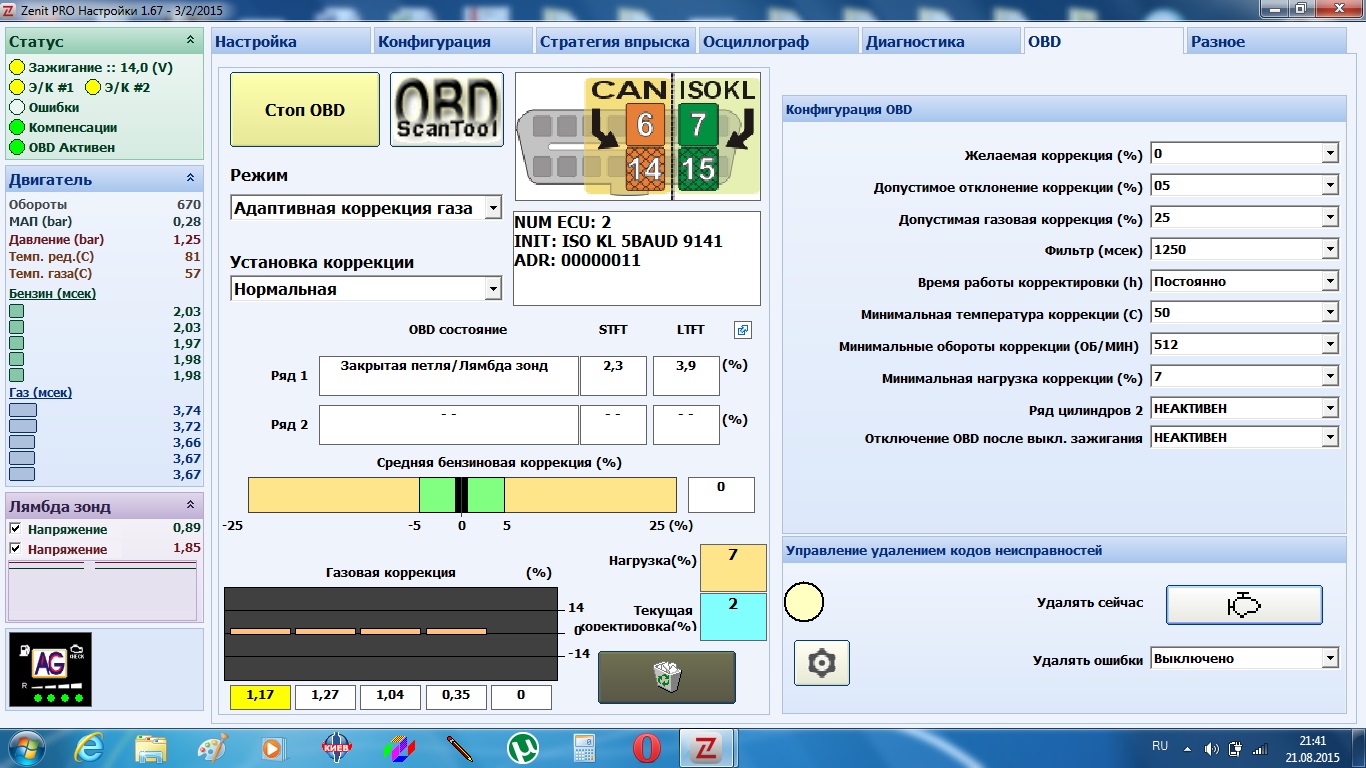Click the engine icon delete-now button

(x=1244, y=605)
